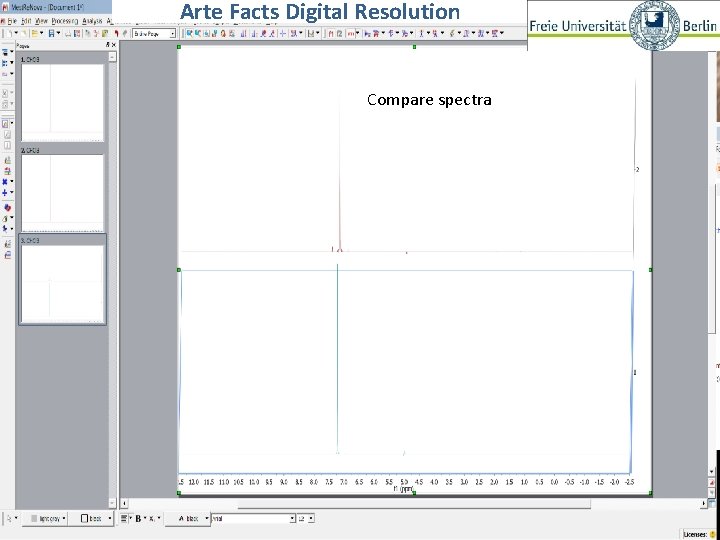720x540 pixels.
Task: Select page 1 thumbnail
Action: (x=62, y=102)
